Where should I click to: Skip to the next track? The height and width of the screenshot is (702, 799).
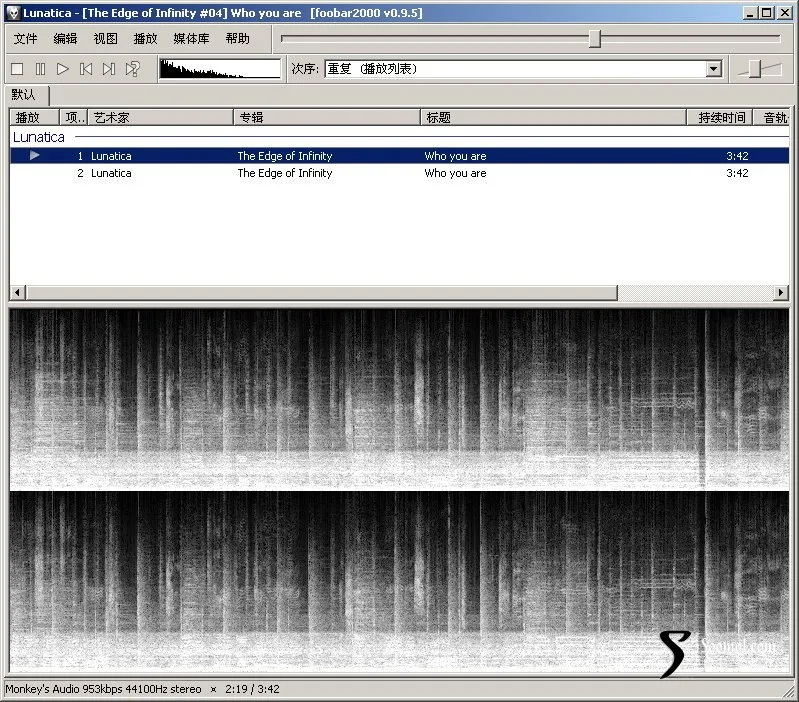(x=109, y=69)
